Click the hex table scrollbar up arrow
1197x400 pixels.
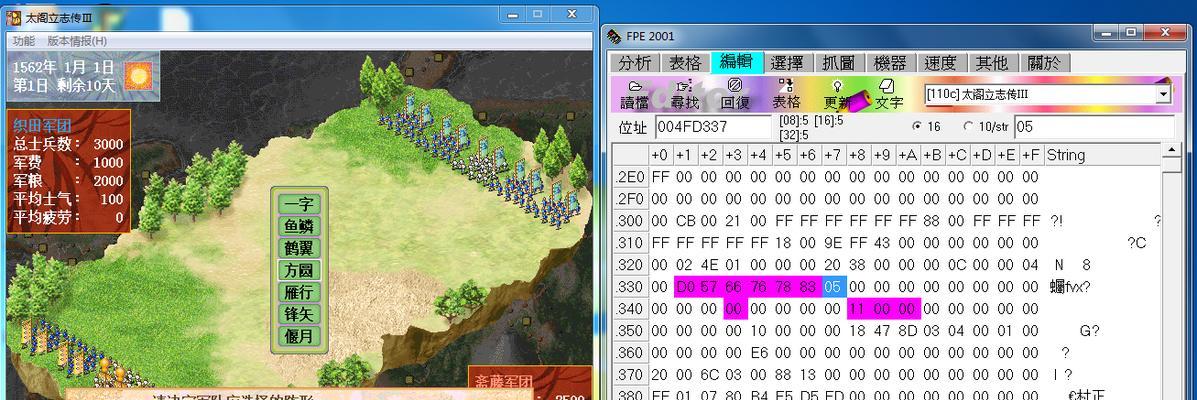point(1172,150)
